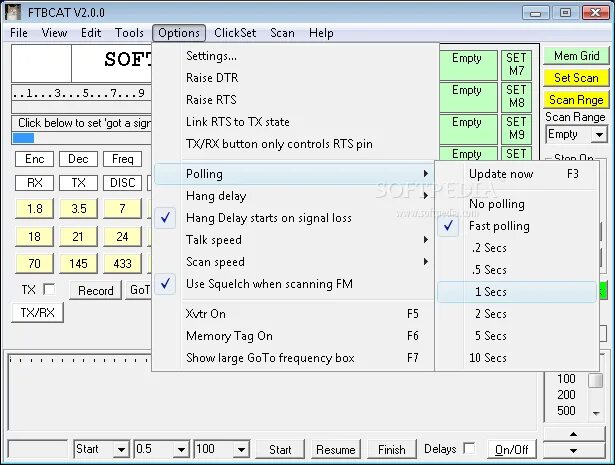The height and width of the screenshot is (465, 615).
Task: Click the FTBCAT cat icon in title bar
Action: click(13, 12)
